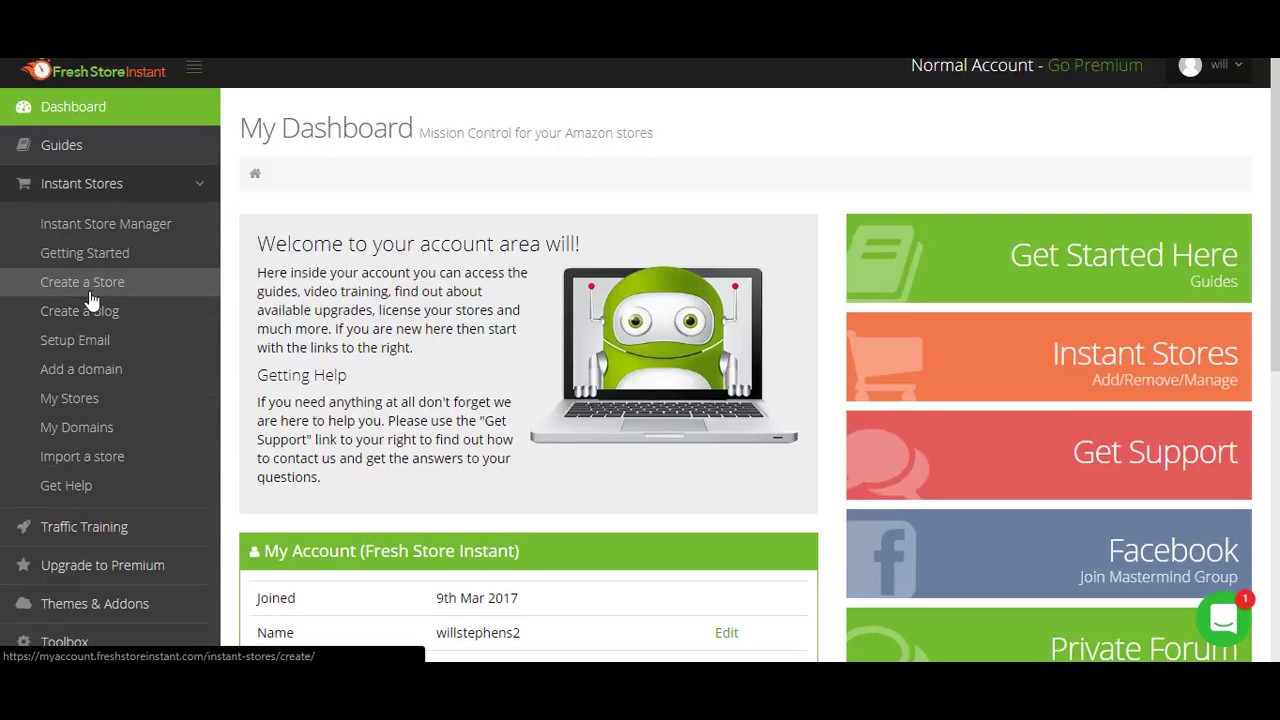The width and height of the screenshot is (1280, 720).
Task: Click the home breadcrumb icon
Action: 255,173
